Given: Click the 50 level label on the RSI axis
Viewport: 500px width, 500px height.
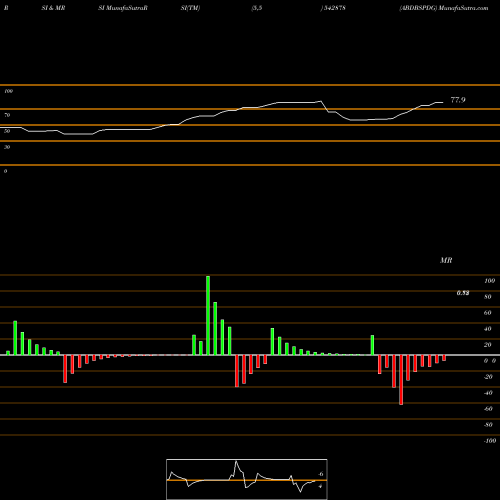Looking at the screenshot, I should [7, 131].
